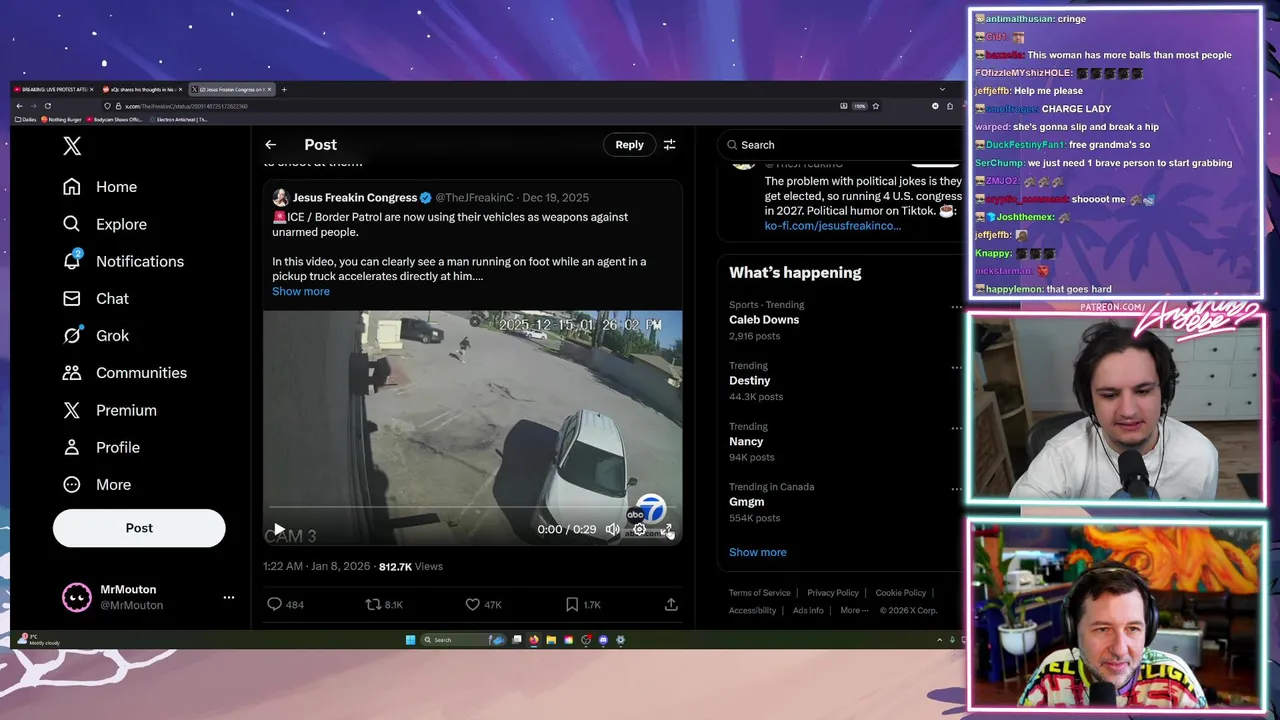Repost the post showing 8.1K
This screenshot has height=720, width=1280.
(x=384, y=604)
